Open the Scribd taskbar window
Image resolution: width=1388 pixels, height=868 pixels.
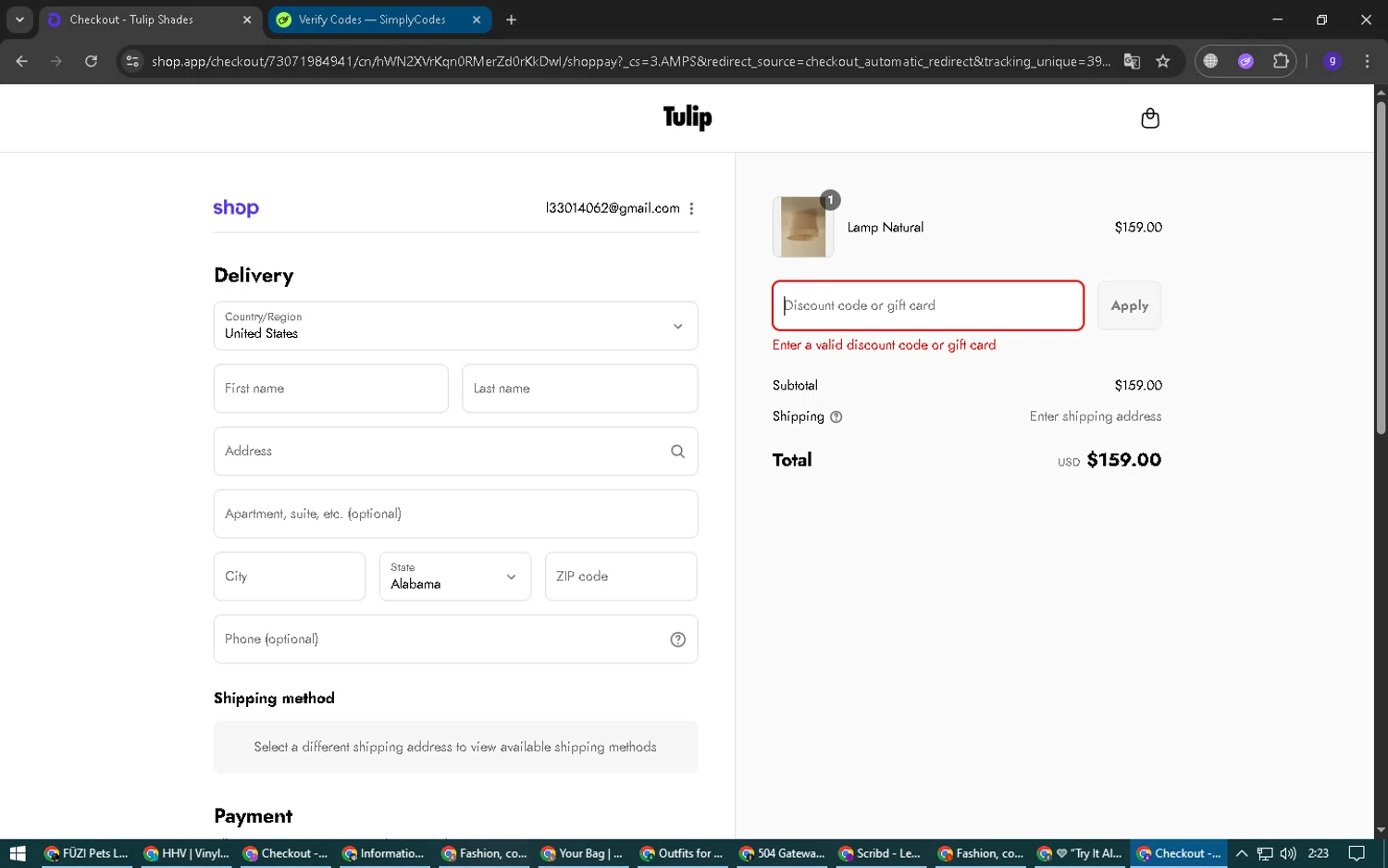879,853
